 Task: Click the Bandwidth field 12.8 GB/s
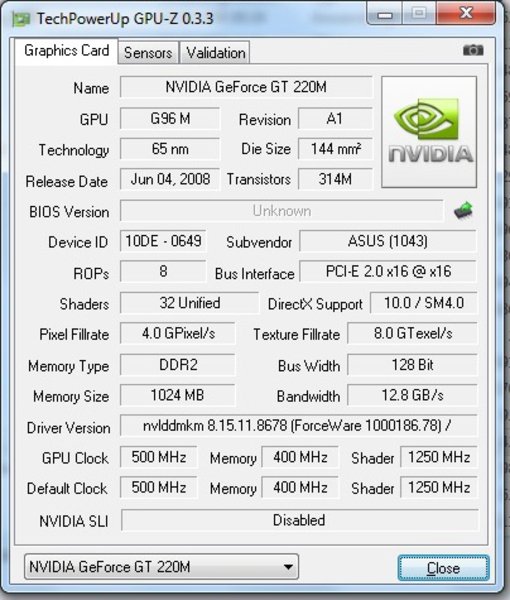412,395
